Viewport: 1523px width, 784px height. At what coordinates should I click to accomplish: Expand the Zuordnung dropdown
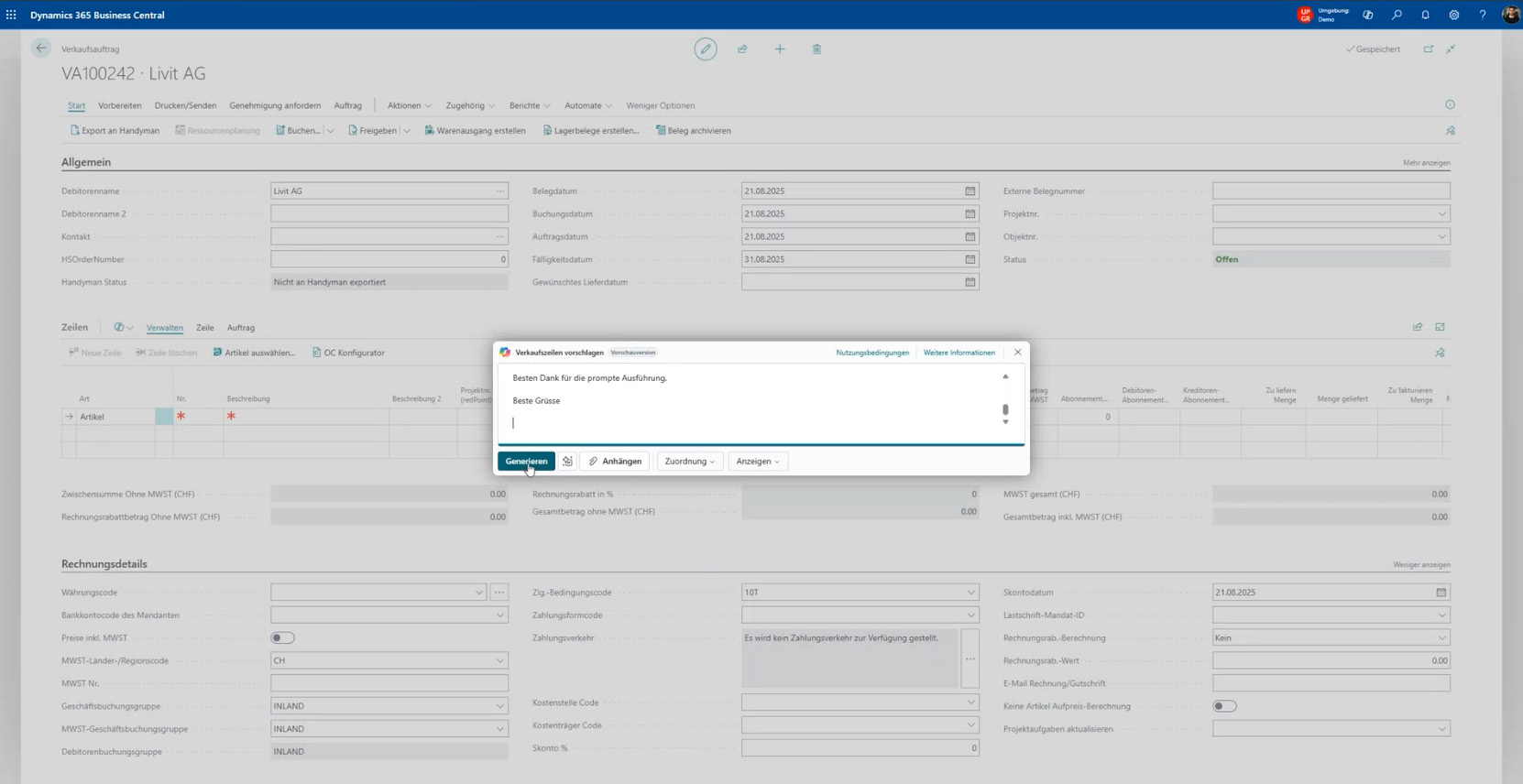click(x=689, y=462)
